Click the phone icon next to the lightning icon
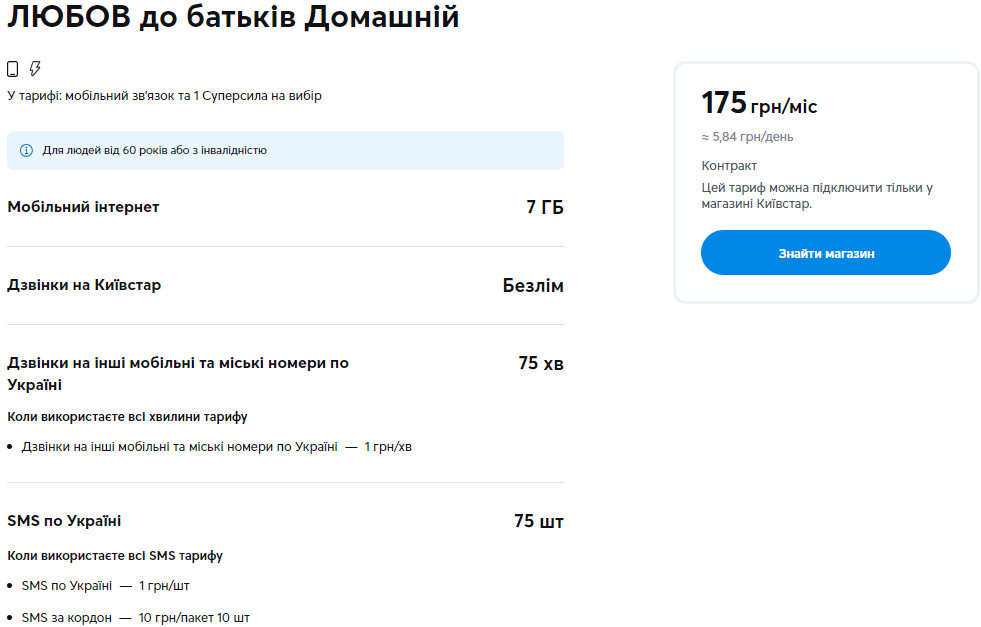The height and width of the screenshot is (627, 981). tap(12, 68)
